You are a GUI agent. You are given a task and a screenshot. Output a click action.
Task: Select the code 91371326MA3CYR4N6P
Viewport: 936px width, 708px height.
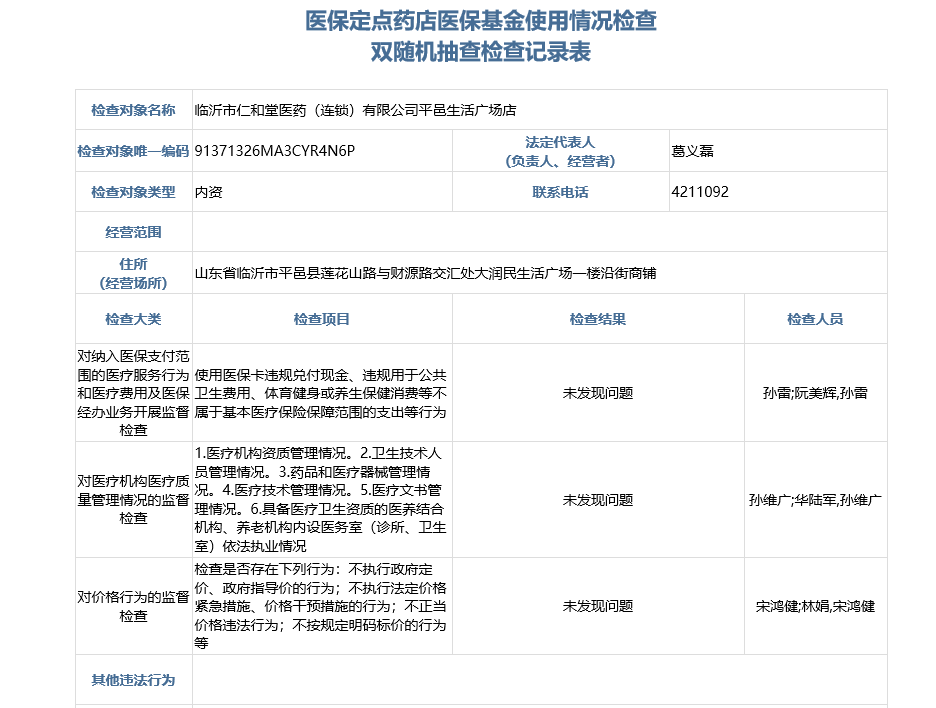tap(275, 151)
